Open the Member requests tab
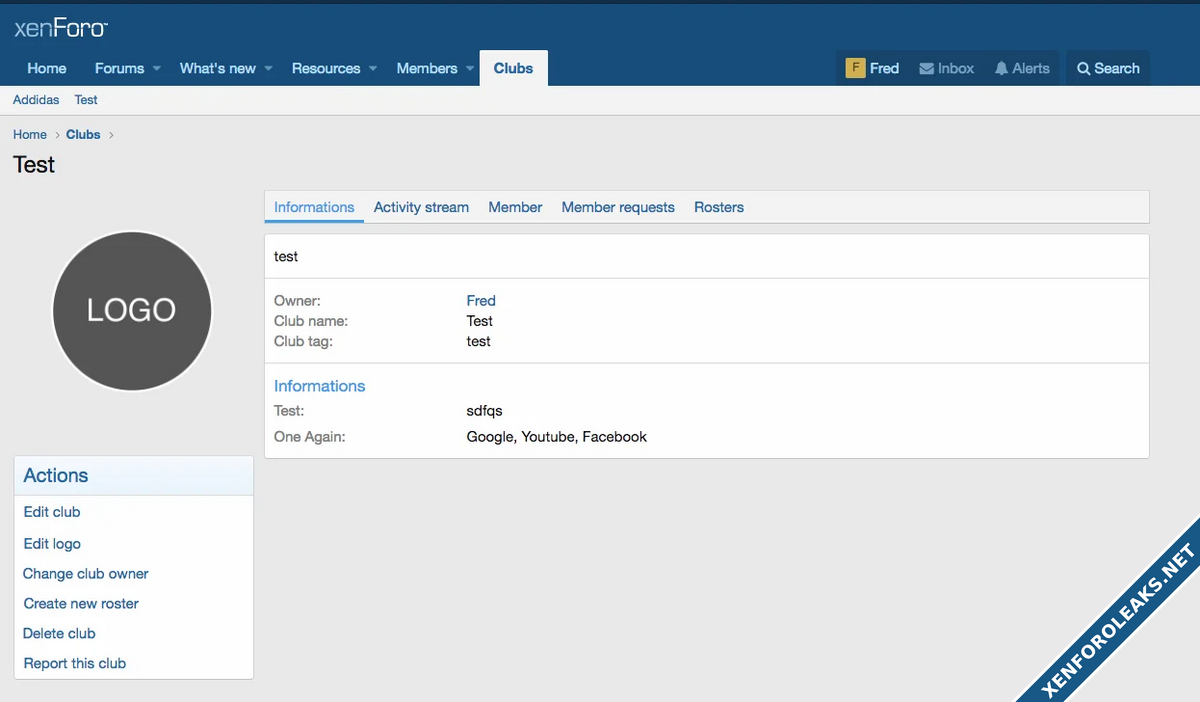This screenshot has width=1200, height=702. click(x=618, y=207)
